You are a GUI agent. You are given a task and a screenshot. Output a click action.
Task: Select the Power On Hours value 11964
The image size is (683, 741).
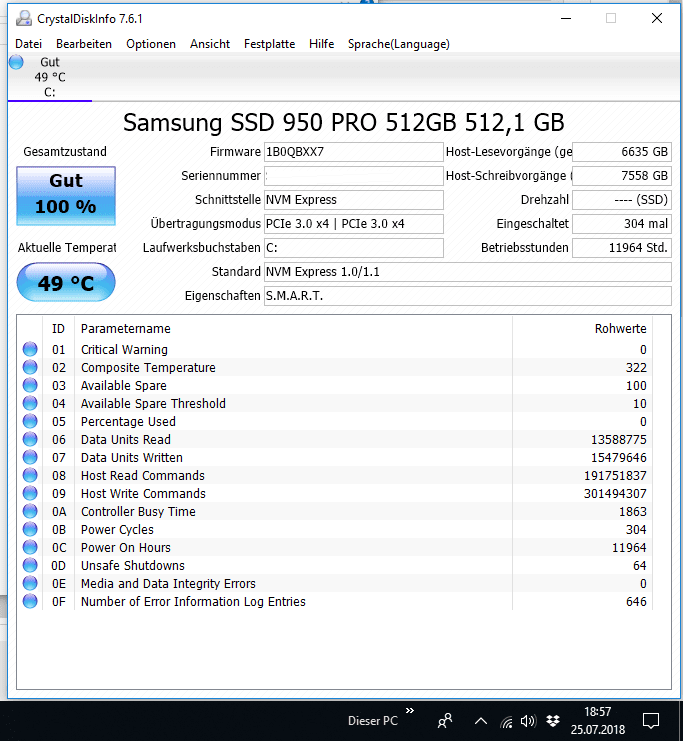point(629,547)
